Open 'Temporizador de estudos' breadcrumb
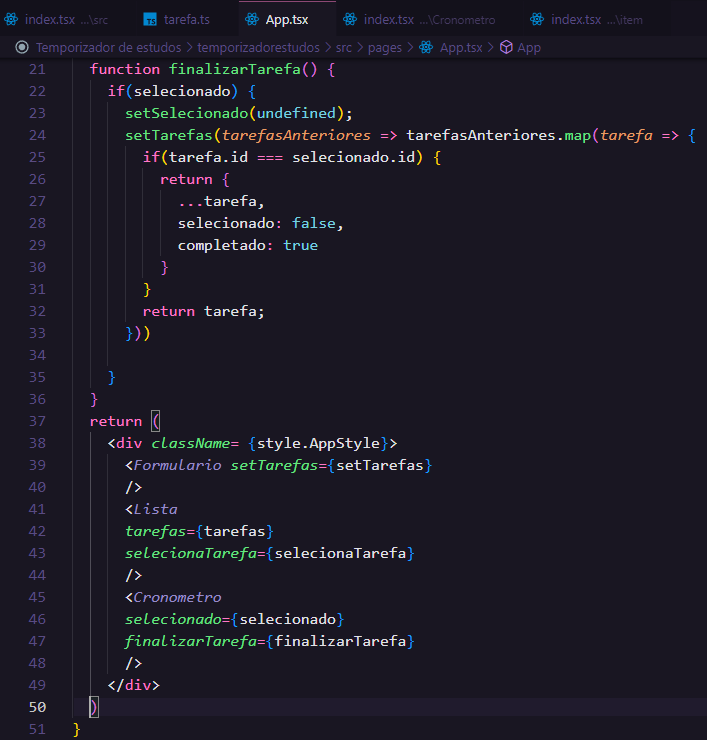Viewport: 707px width, 740px height. tap(109, 48)
